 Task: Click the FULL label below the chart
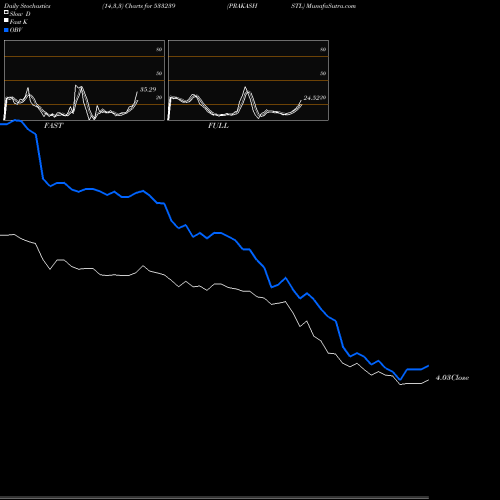tap(218, 126)
